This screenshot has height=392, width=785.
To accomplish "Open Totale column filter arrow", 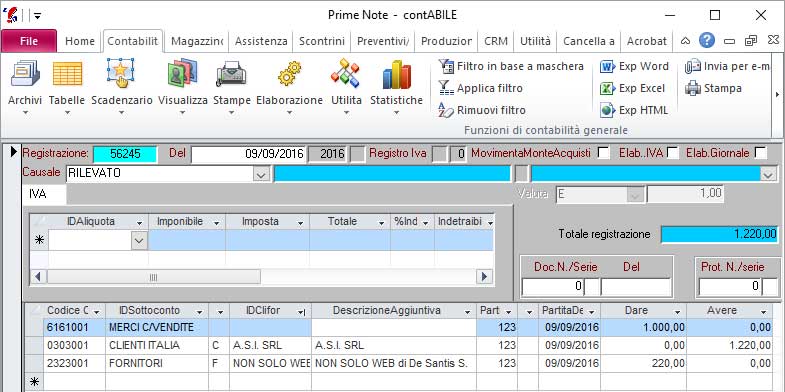I will coord(381,222).
